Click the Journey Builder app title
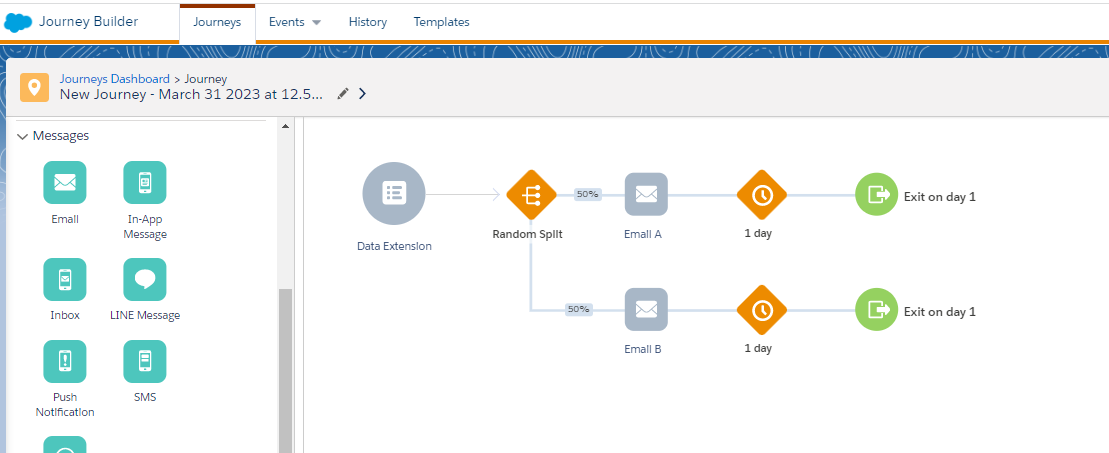The width and height of the screenshot is (1109, 453). [x=88, y=21]
